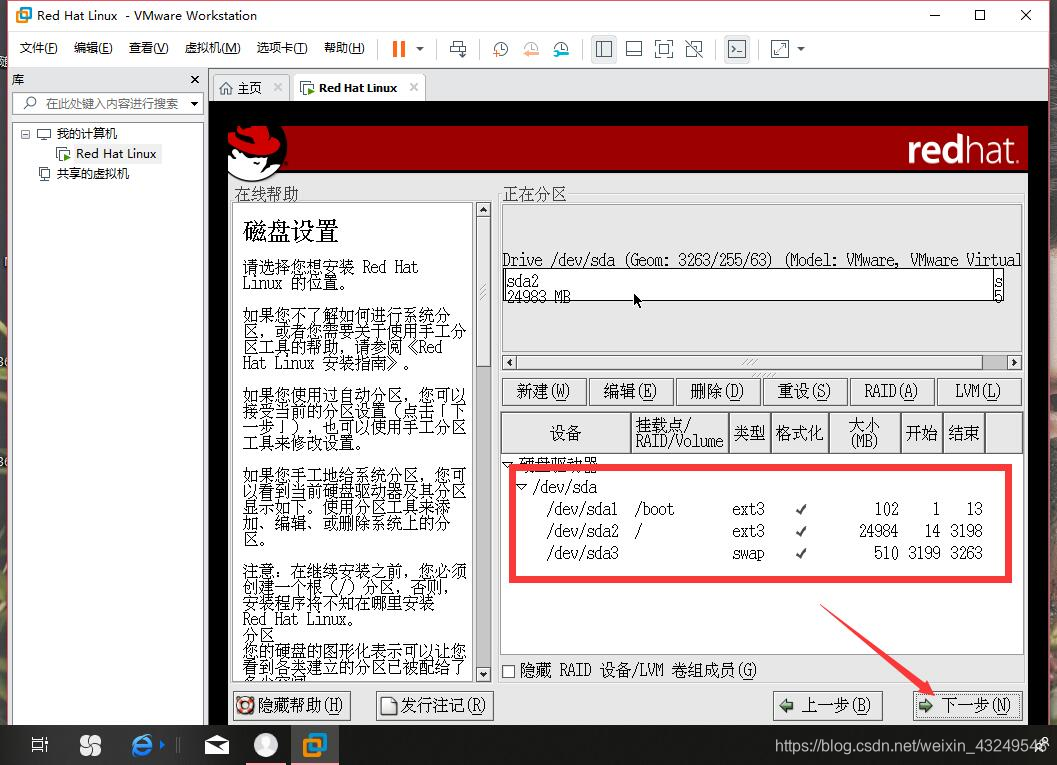Proceed with 下一步(N) button
Screen dimensions: 1057x765
pos(968,706)
